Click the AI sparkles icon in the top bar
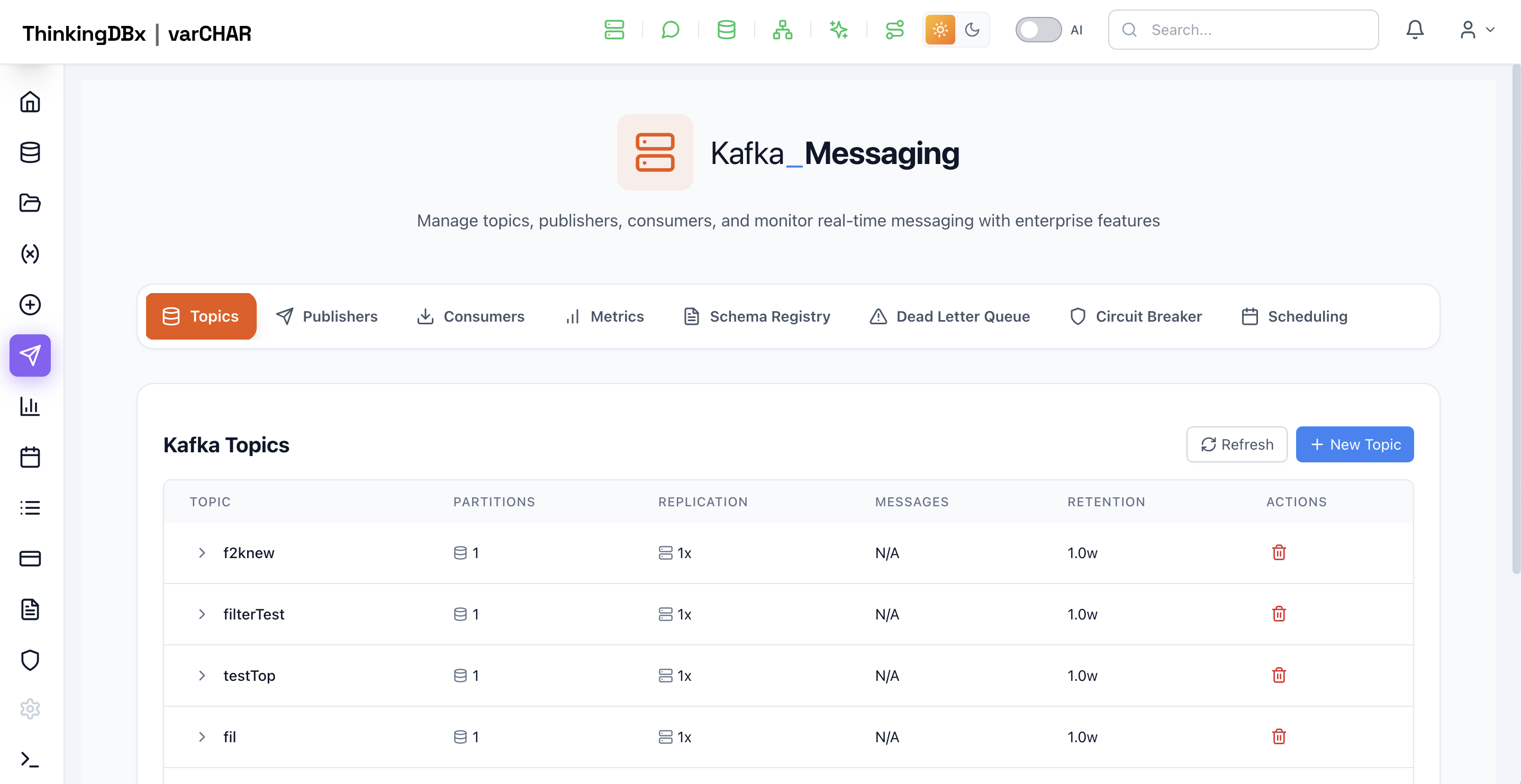This screenshot has height=784, width=1521. click(x=838, y=30)
